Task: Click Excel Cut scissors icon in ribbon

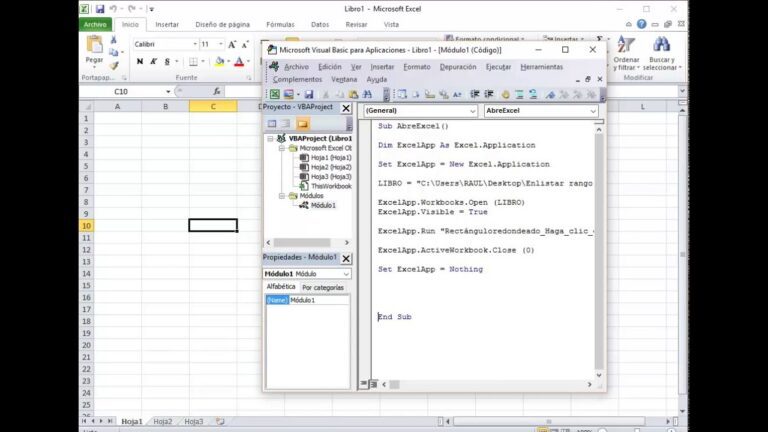Action: tap(114, 40)
